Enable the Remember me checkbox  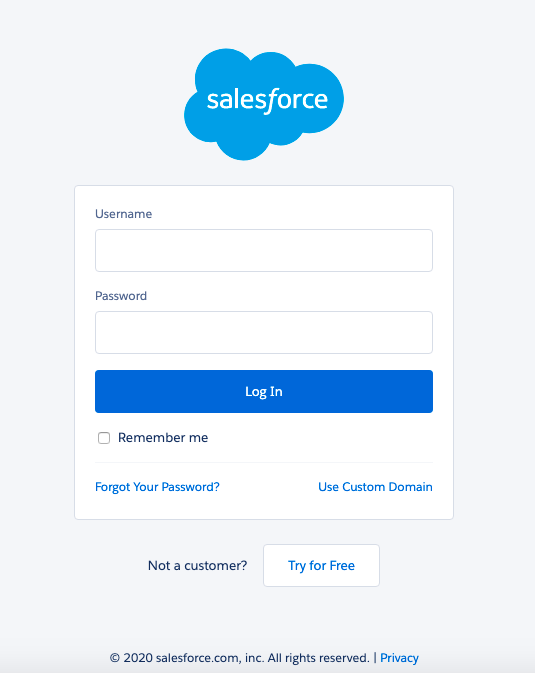pos(104,438)
